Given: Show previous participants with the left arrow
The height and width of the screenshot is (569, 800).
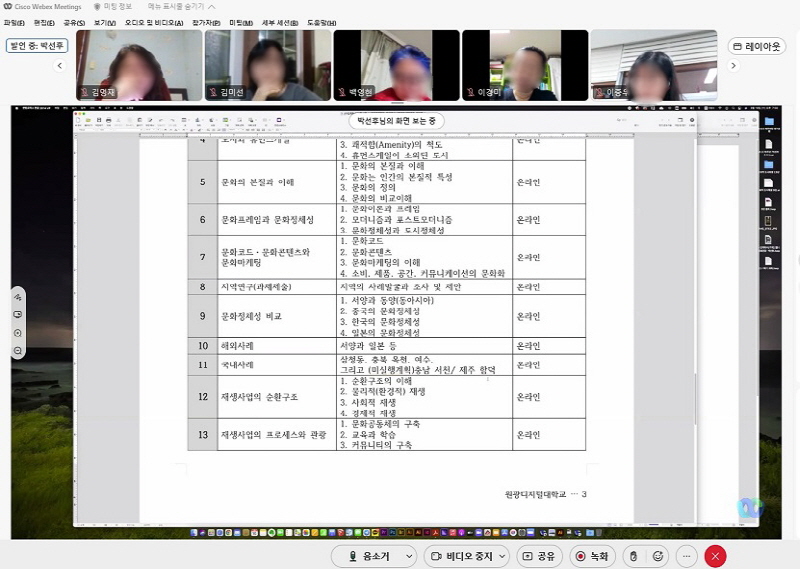Looking at the screenshot, I should [x=60, y=65].
